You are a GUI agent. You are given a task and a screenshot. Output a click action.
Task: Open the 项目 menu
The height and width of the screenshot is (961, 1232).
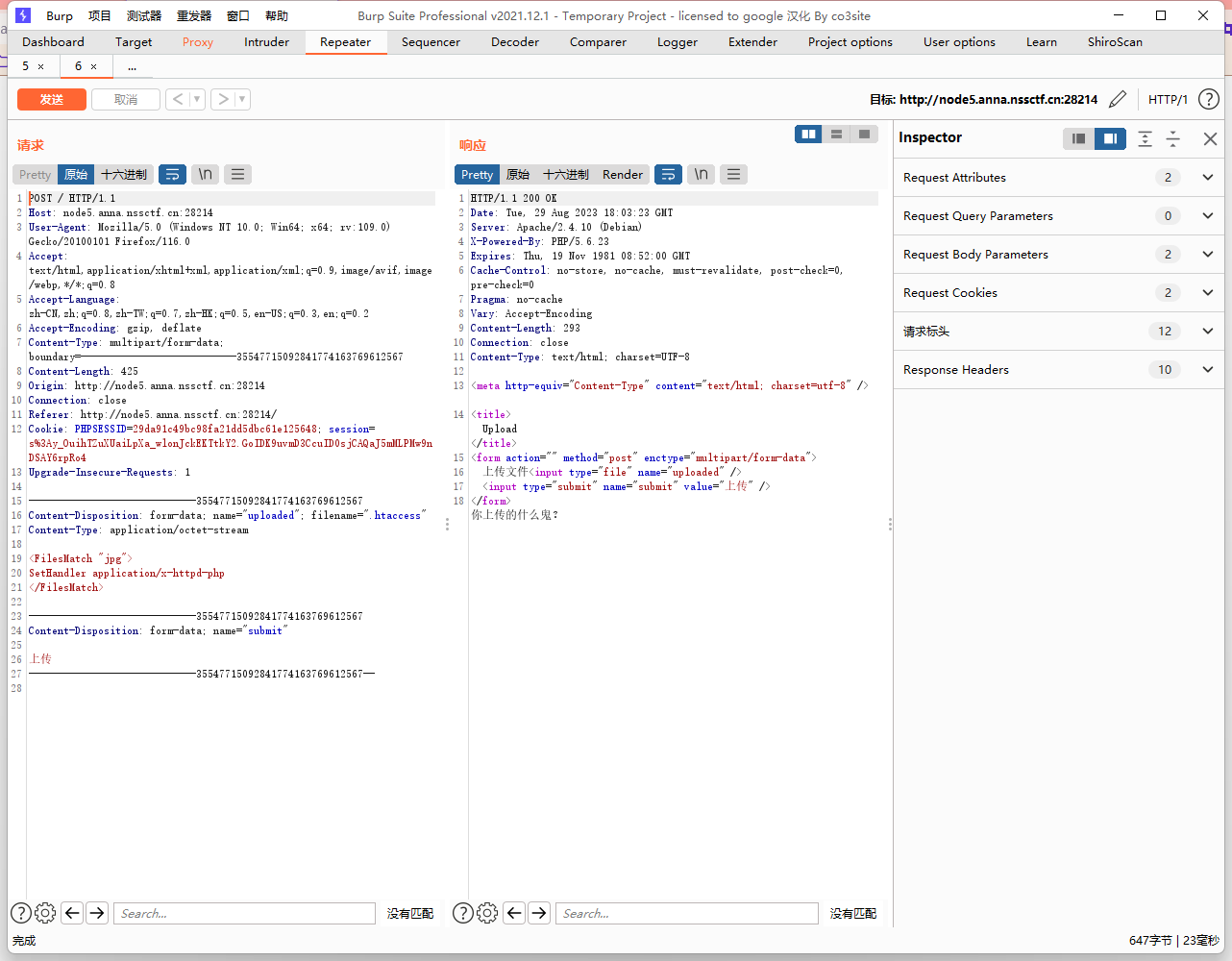point(100,15)
